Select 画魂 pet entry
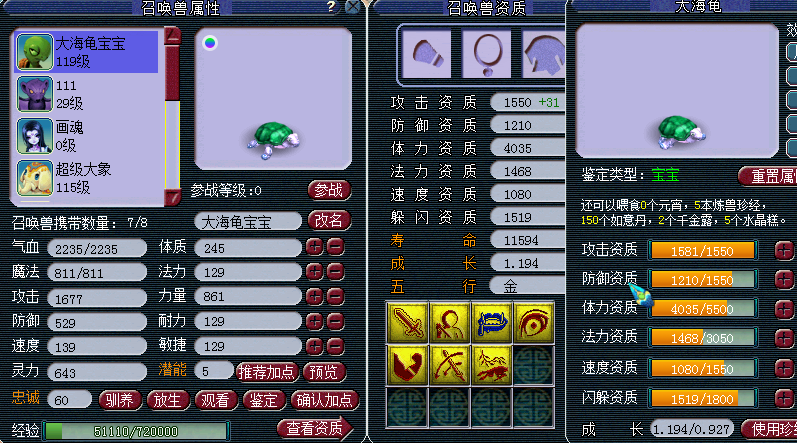797x443 pixels. 87,136
